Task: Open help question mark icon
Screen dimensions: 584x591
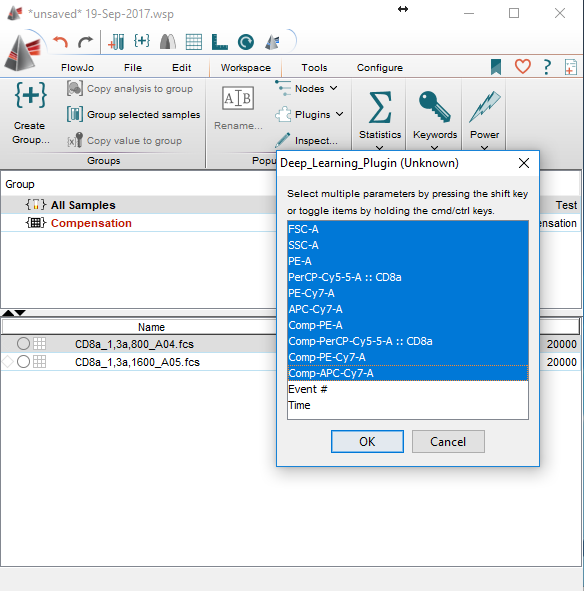Action: (x=547, y=67)
